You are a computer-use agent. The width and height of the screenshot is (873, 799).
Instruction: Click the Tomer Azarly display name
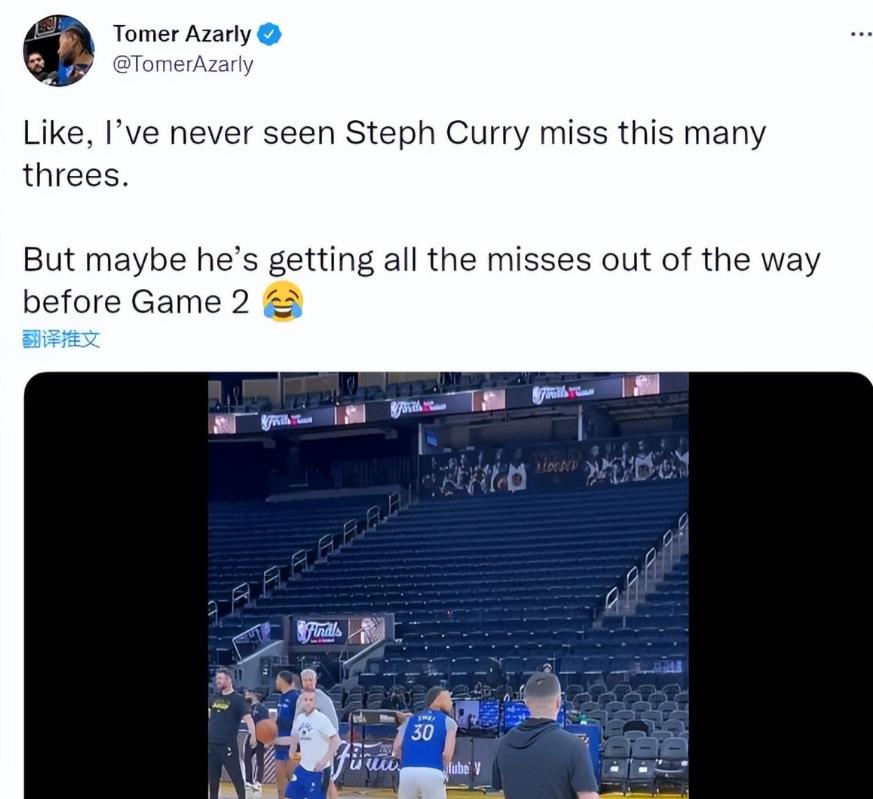(x=182, y=34)
